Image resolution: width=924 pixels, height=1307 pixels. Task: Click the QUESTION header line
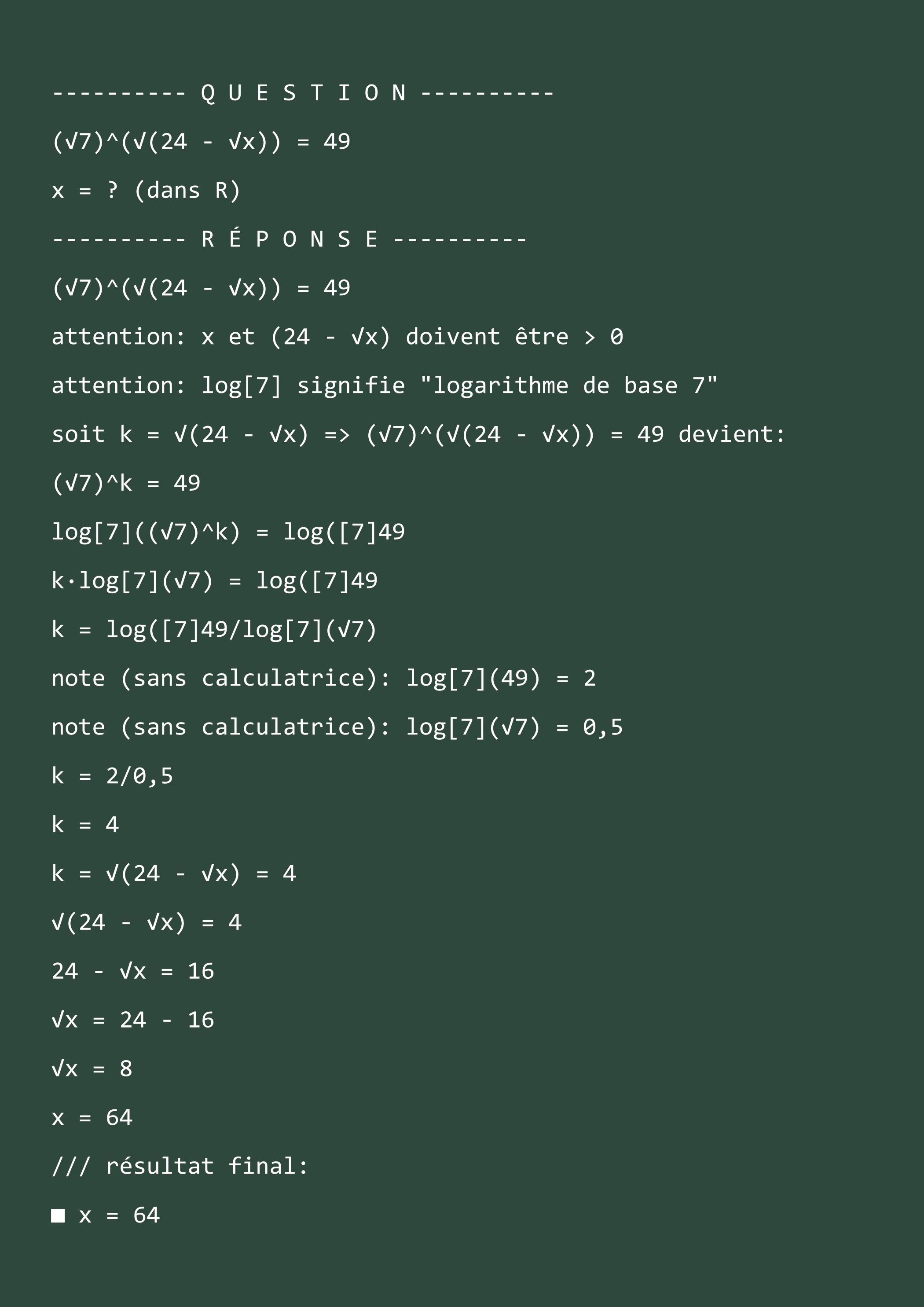pos(303,93)
